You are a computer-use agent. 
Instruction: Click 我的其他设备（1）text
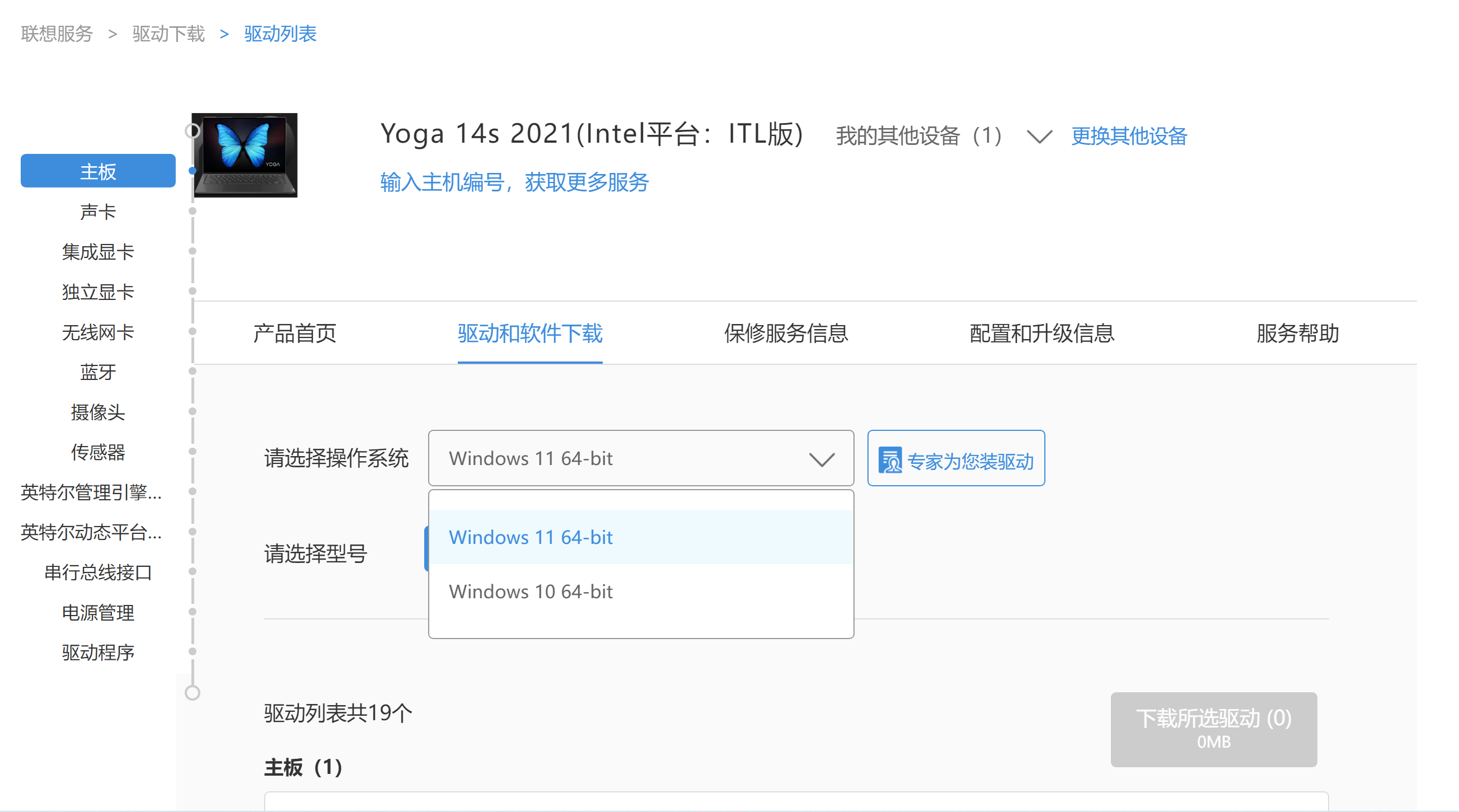pyautogui.click(x=922, y=136)
